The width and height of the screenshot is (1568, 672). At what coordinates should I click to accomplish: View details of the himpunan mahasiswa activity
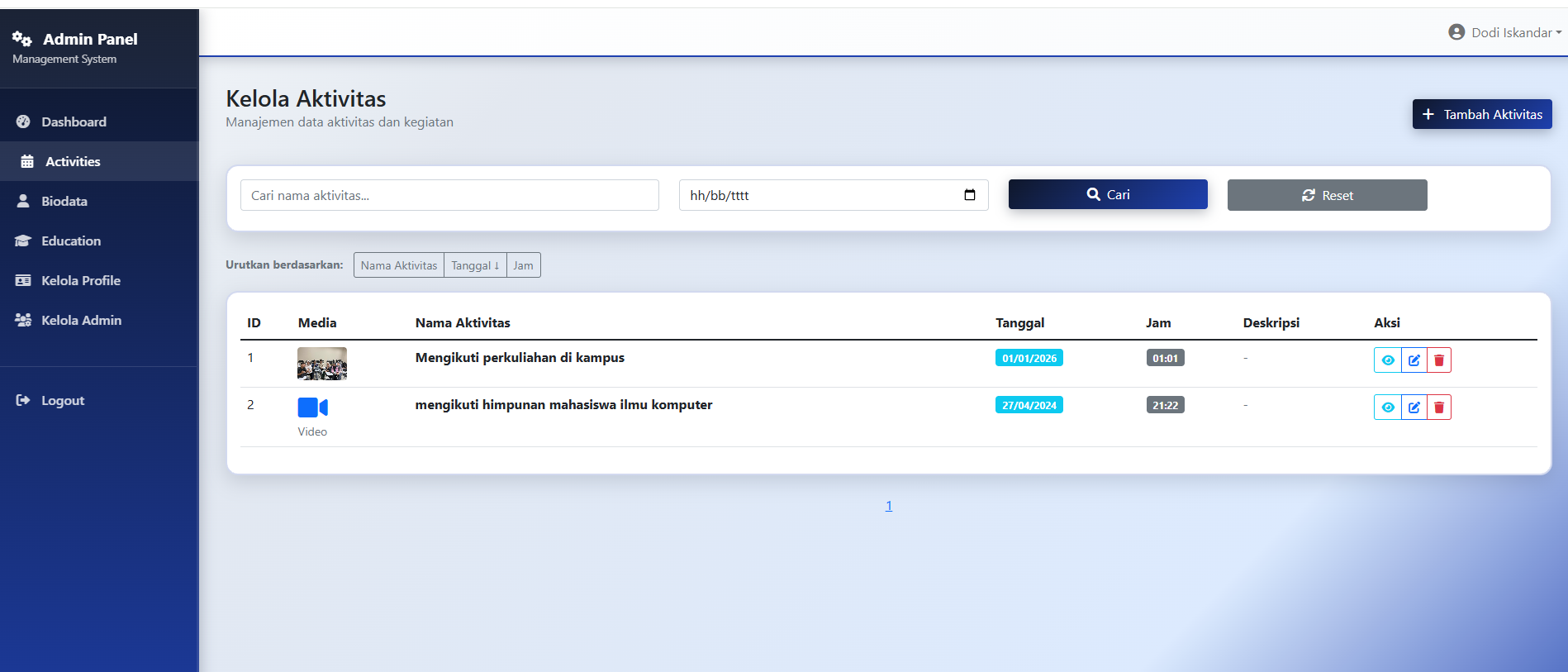1388,407
